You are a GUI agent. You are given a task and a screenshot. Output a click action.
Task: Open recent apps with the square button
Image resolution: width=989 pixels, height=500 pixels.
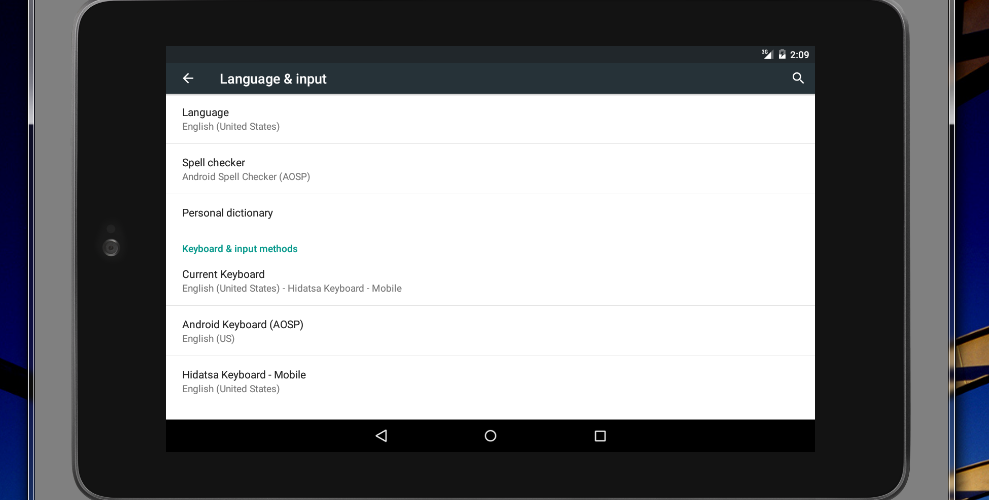click(600, 436)
